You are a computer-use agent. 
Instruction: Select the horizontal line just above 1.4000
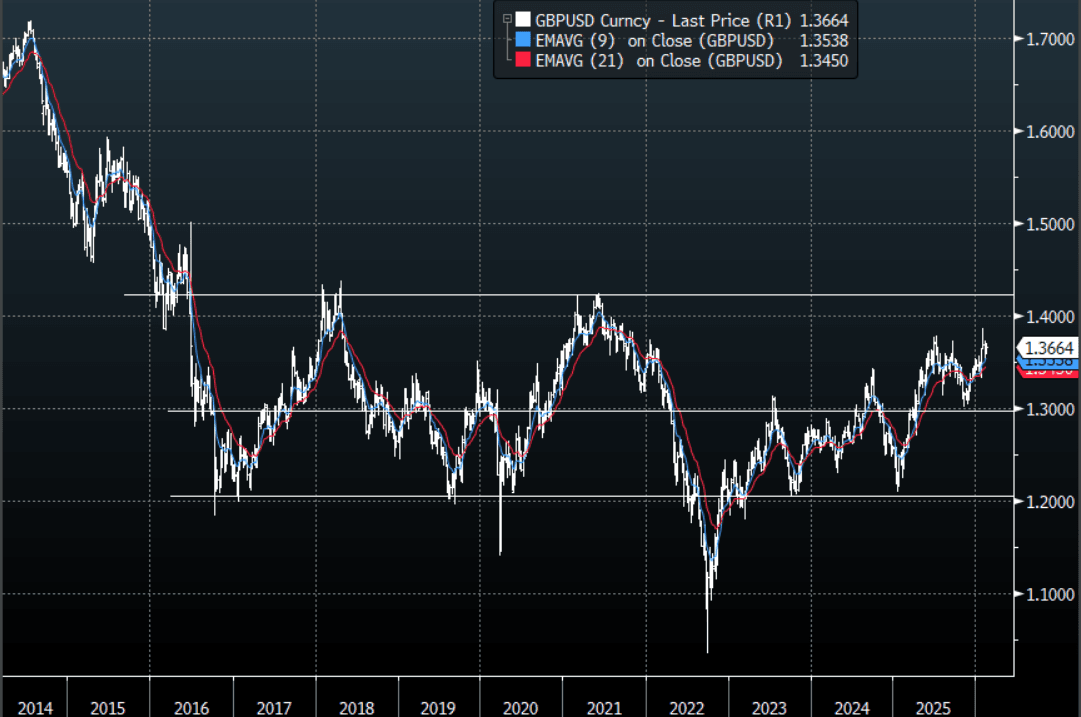569,295
